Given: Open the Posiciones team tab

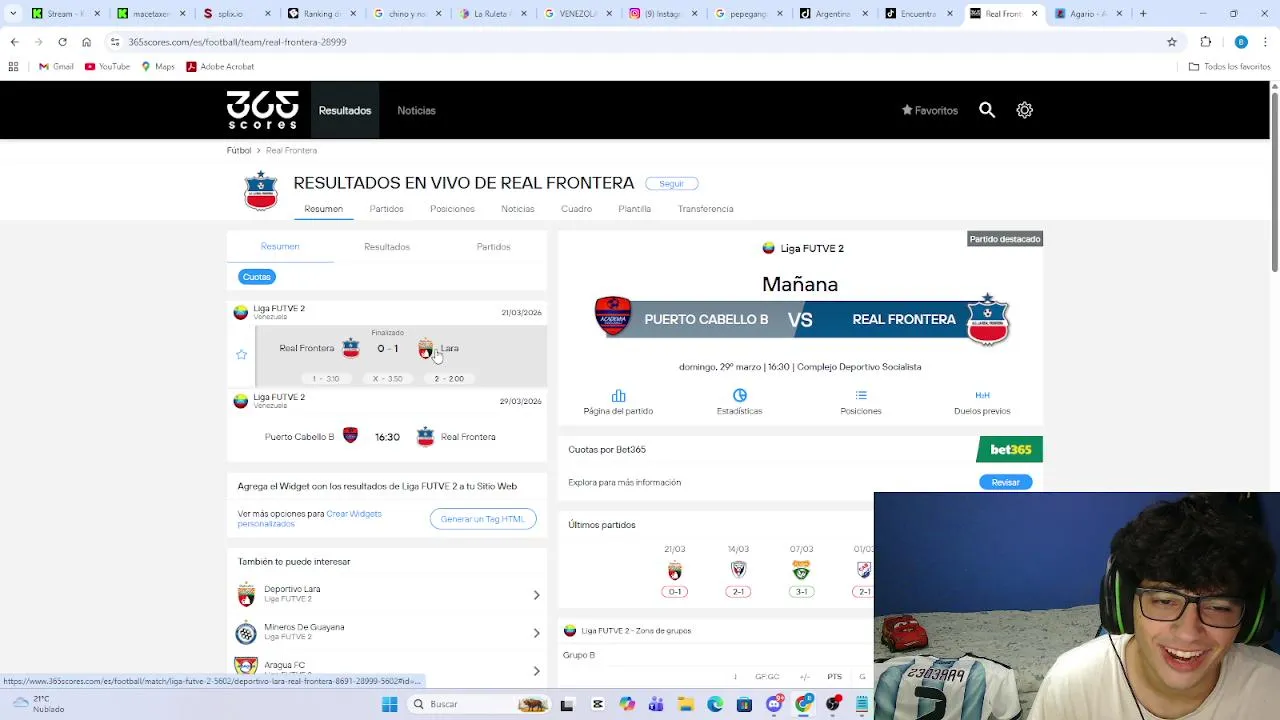Looking at the screenshot, I should pyautogui.click(x=452, y=209).
